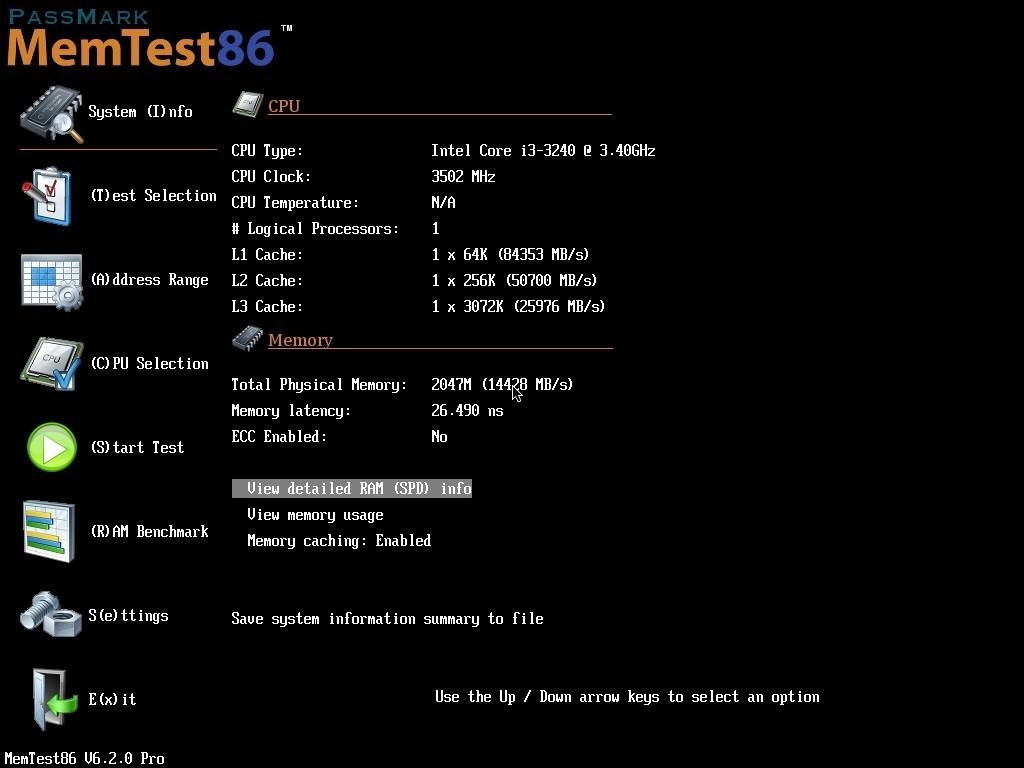Screen dimensions: 1024x768
Task: Click the # Logical Processors label
Action: point(315,229)
